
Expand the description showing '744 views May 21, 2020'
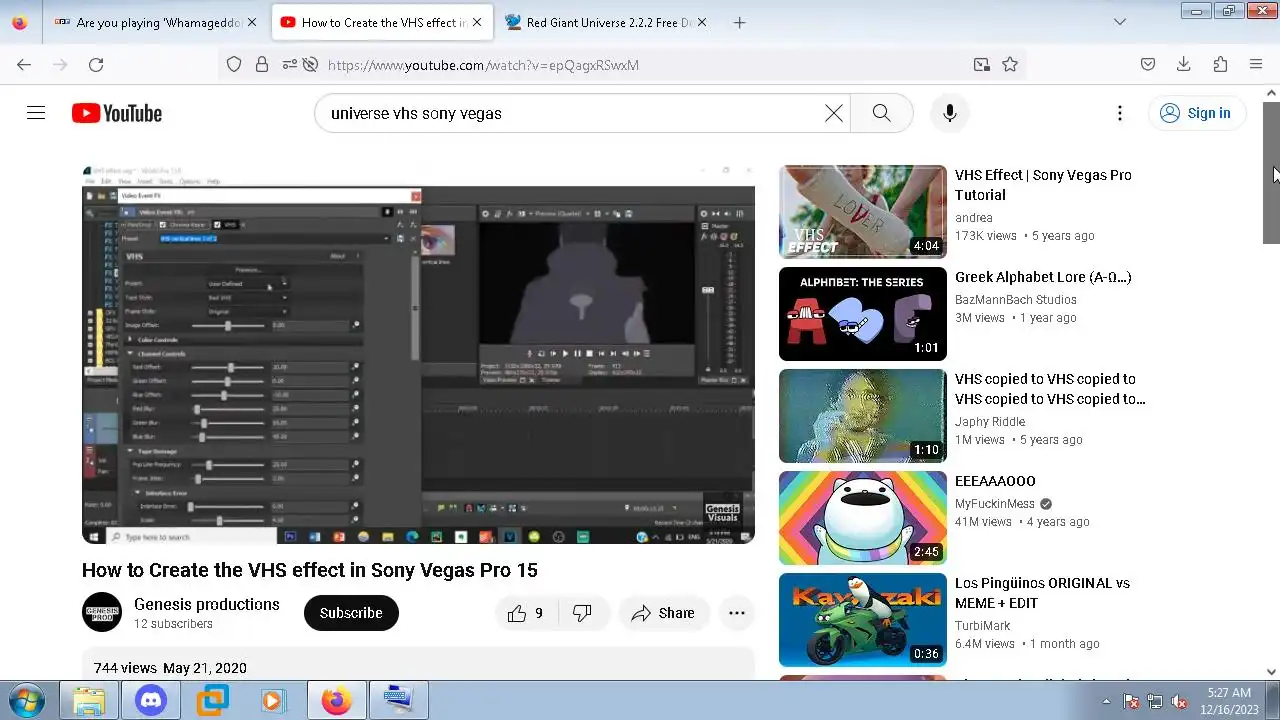(418, 668)
